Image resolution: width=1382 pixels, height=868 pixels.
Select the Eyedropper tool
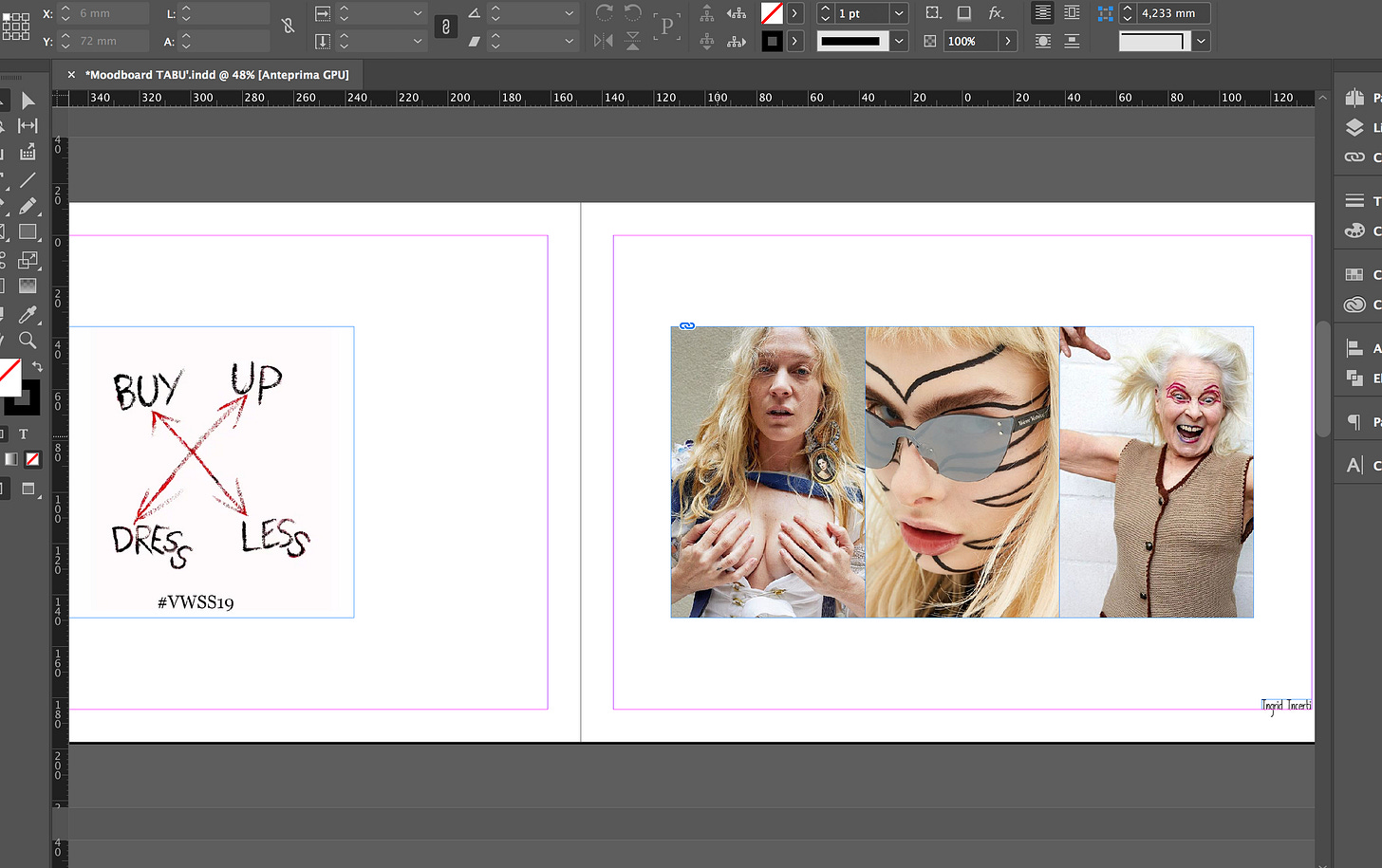[28, 314]
